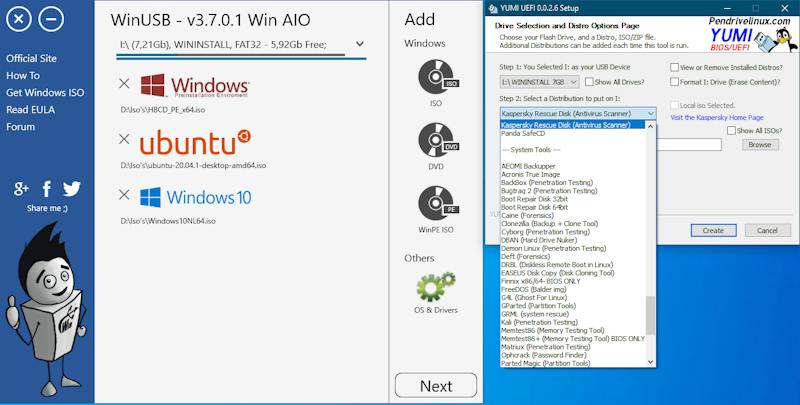
Task: Share on Twitter bird icon
Action: [72, 189]
